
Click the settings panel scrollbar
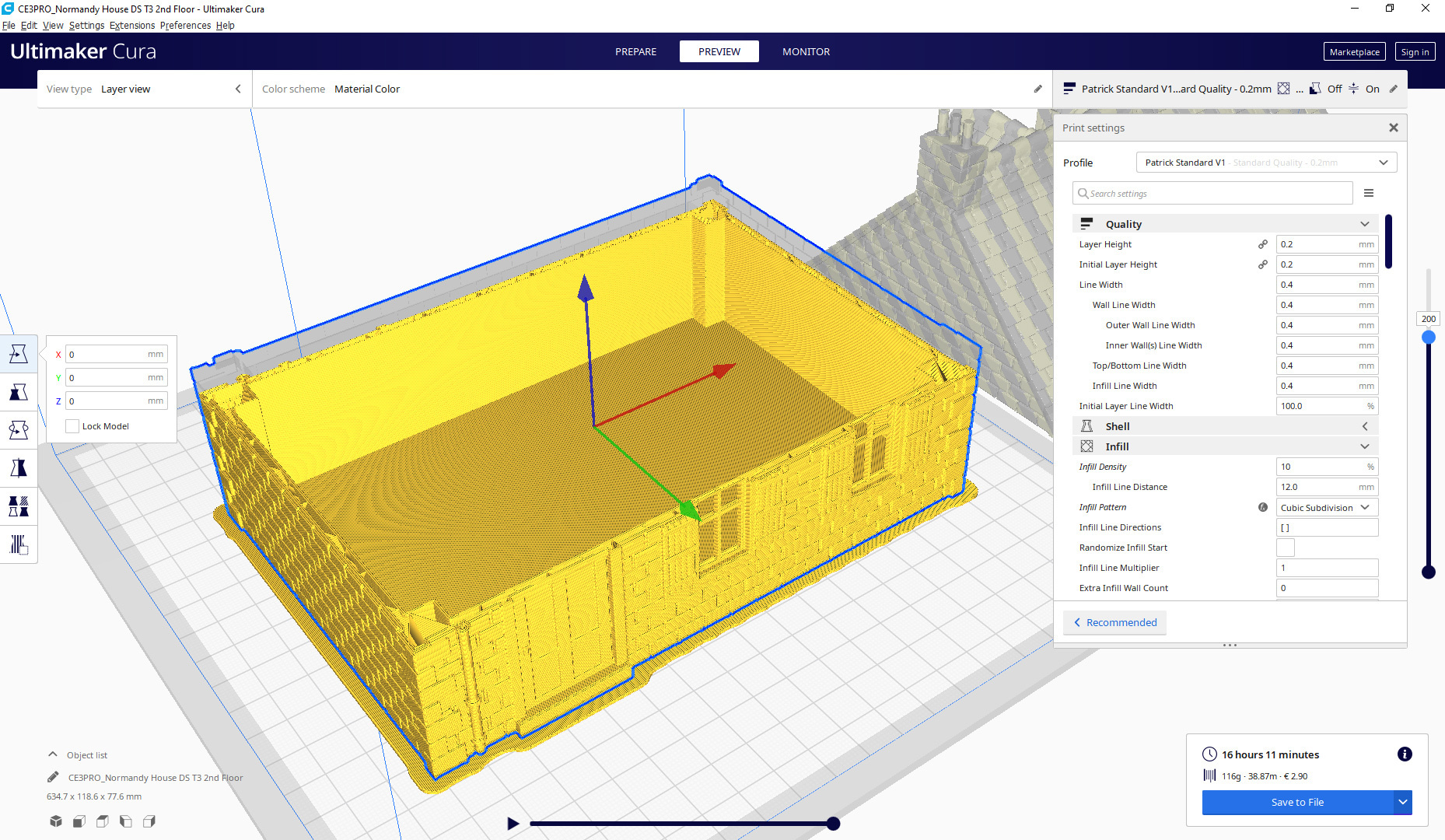coord(1388,242)
